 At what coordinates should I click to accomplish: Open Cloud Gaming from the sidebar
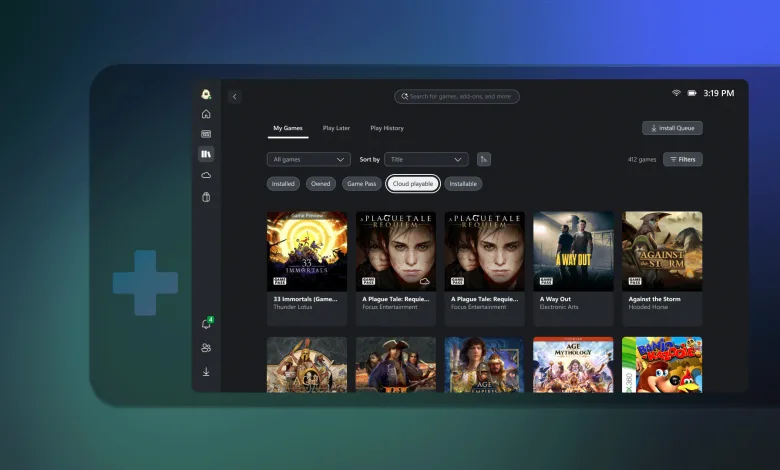(206, 175)
